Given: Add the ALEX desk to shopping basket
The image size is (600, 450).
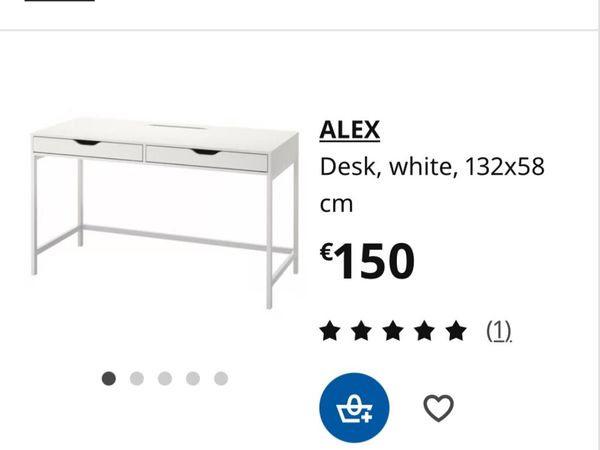Looking at the screenshot, I should [x=354, y=408].
